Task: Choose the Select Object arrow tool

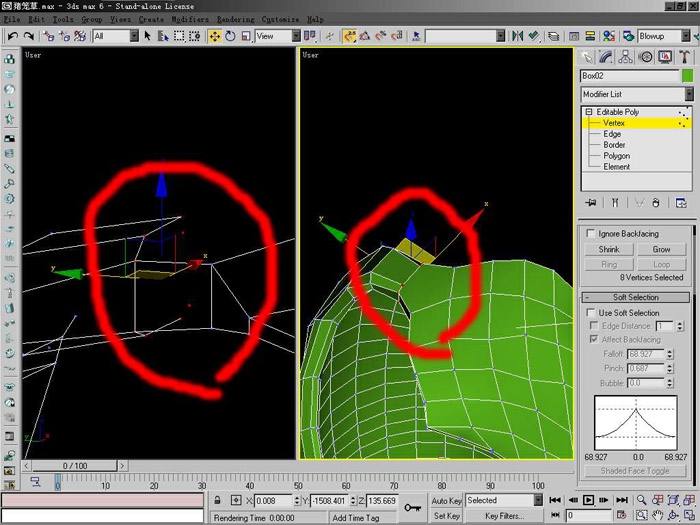Action: tap(148, 36)
